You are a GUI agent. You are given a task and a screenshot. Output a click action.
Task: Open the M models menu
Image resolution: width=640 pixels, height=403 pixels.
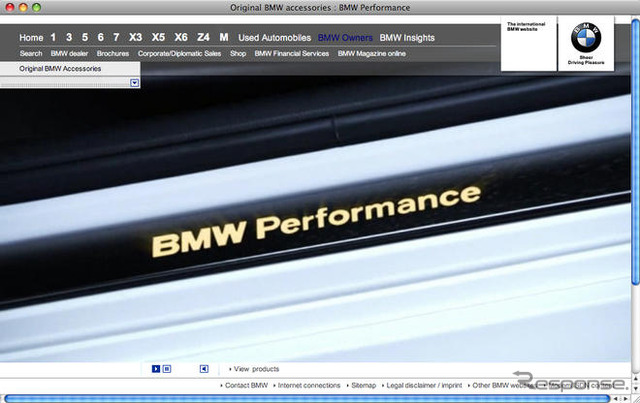click(x=224, y=38)
